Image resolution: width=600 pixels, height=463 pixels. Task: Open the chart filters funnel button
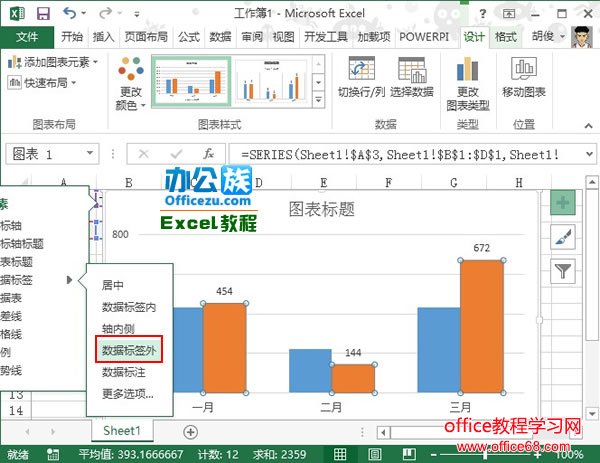tap(562, 271)
